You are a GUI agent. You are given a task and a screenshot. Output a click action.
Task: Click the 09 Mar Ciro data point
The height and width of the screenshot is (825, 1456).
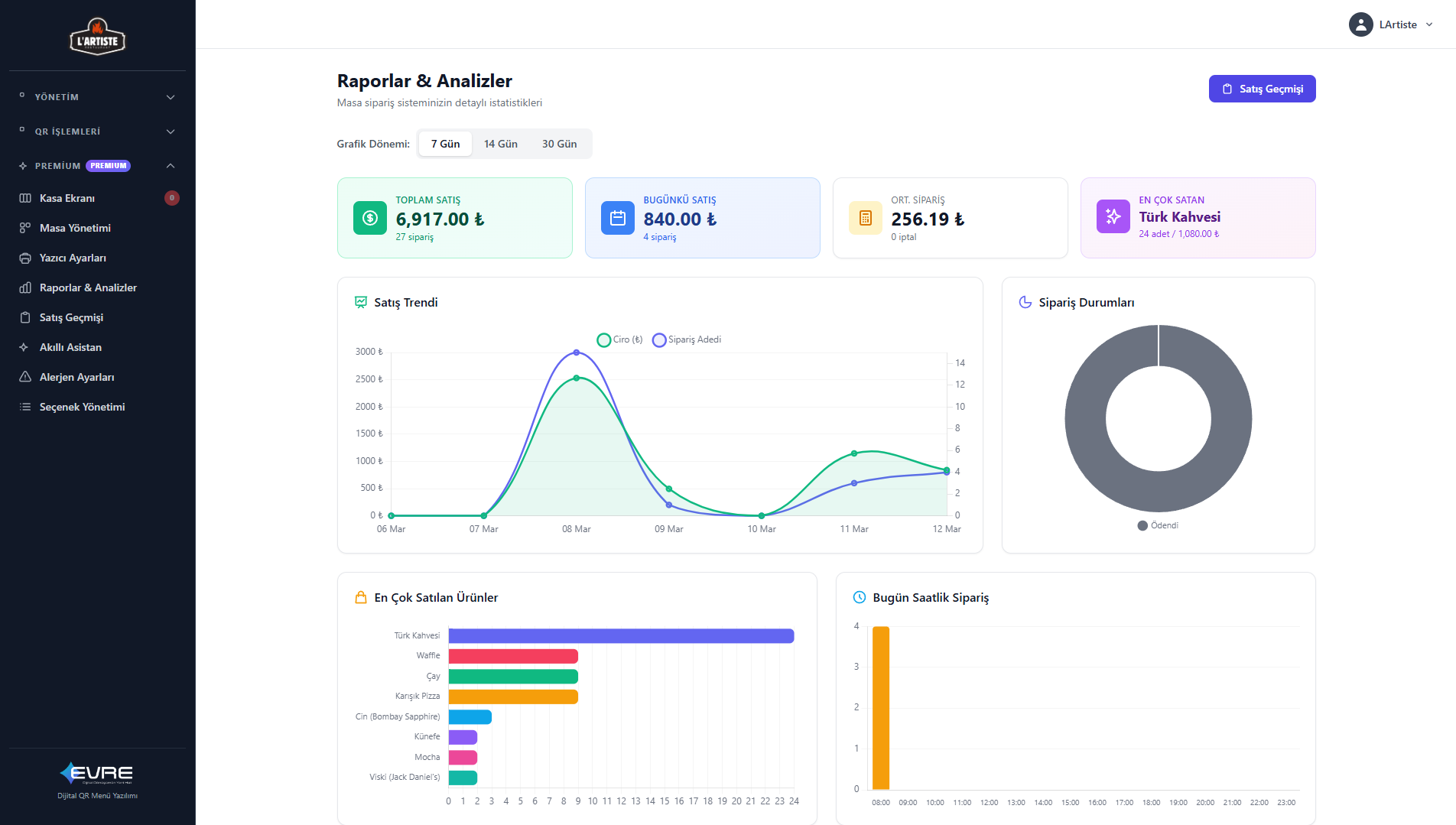click(669, 489)
